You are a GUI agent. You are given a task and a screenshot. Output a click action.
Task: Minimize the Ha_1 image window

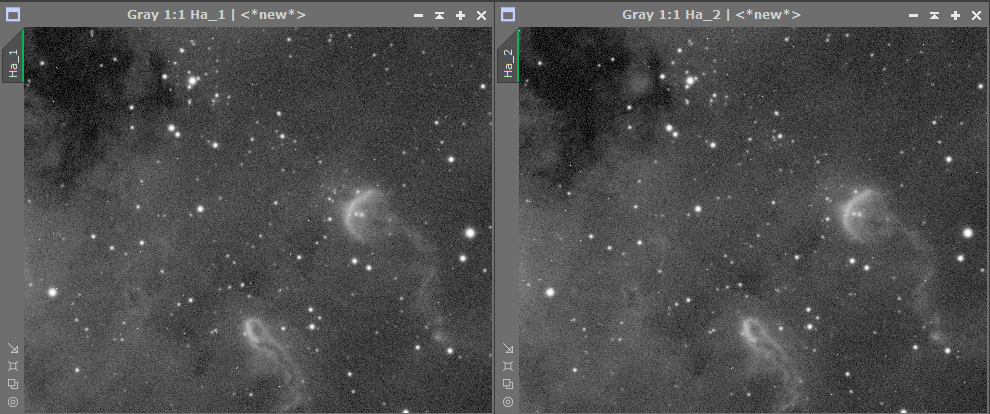418,15
